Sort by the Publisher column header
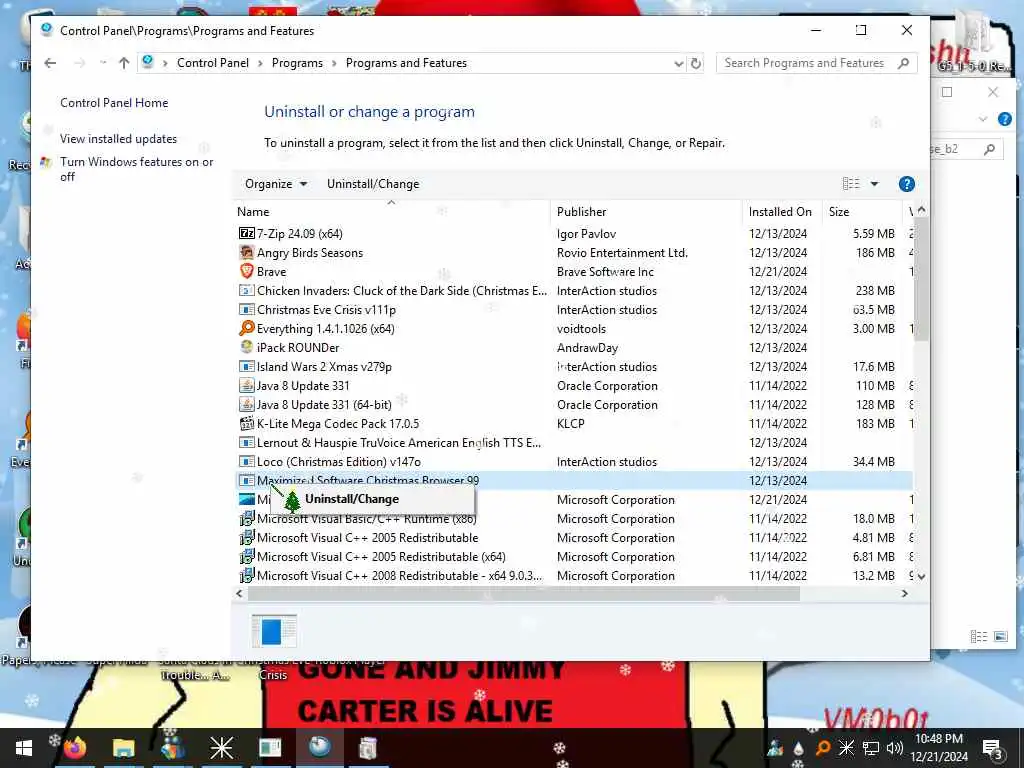The image size is (1024, 768). (x=646, y=212)
